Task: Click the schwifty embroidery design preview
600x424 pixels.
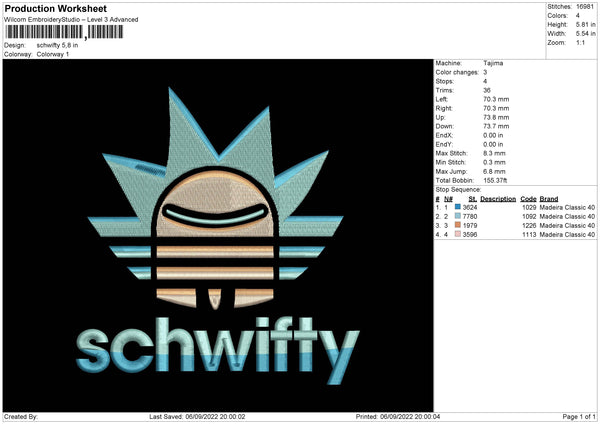Action: [218, 235]
